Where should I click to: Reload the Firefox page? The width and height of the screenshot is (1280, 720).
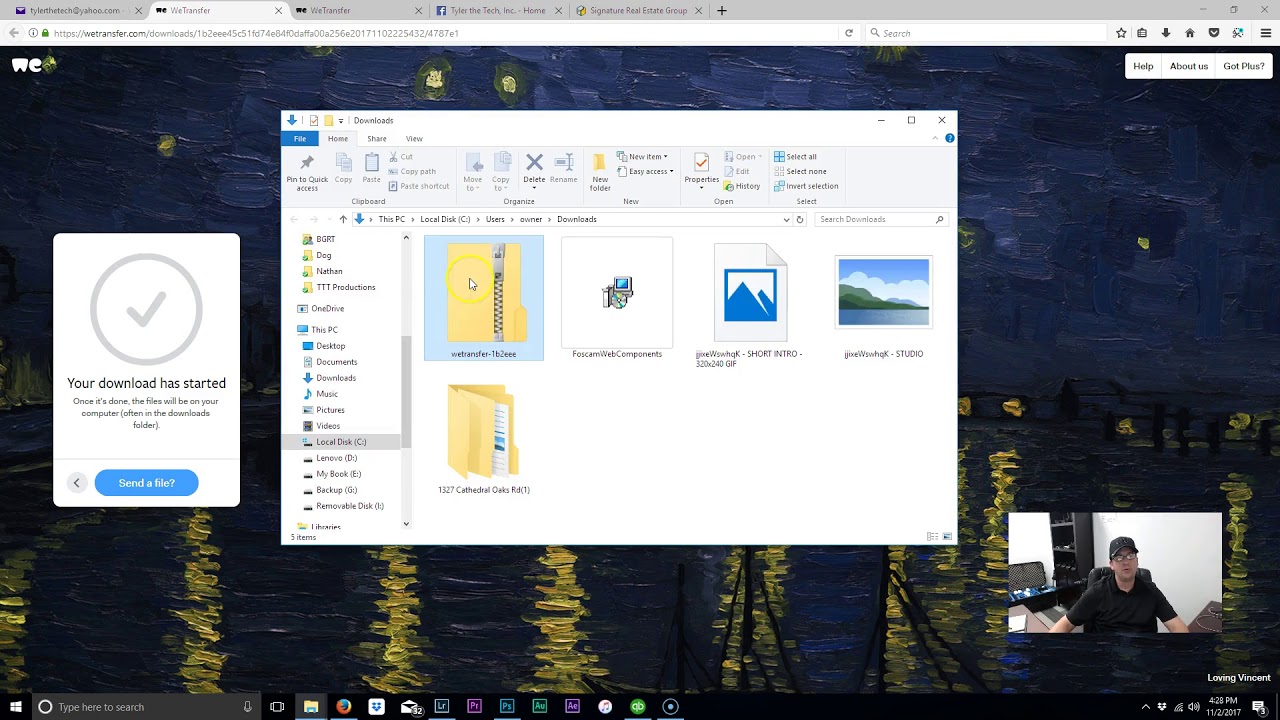coord(848,33)
